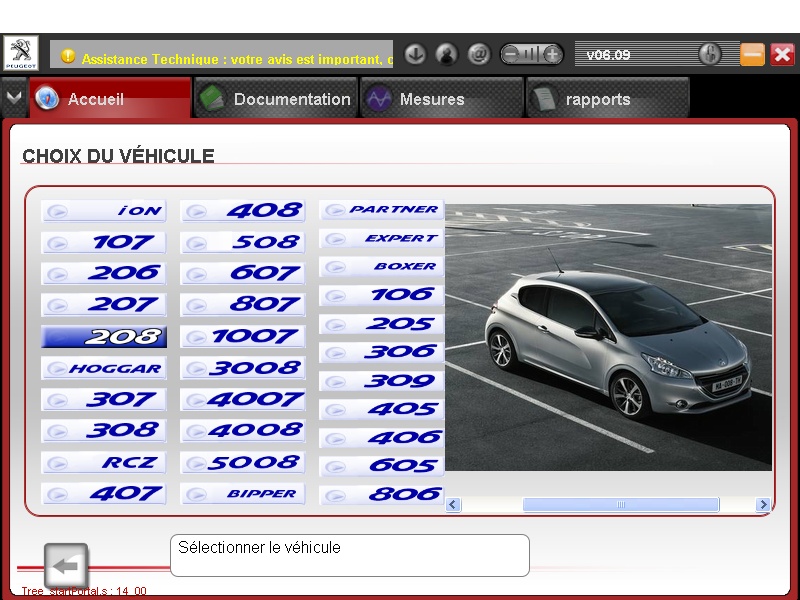Select the 4007 vehicle
Screen dimensions: 800x600
(243, 399)
